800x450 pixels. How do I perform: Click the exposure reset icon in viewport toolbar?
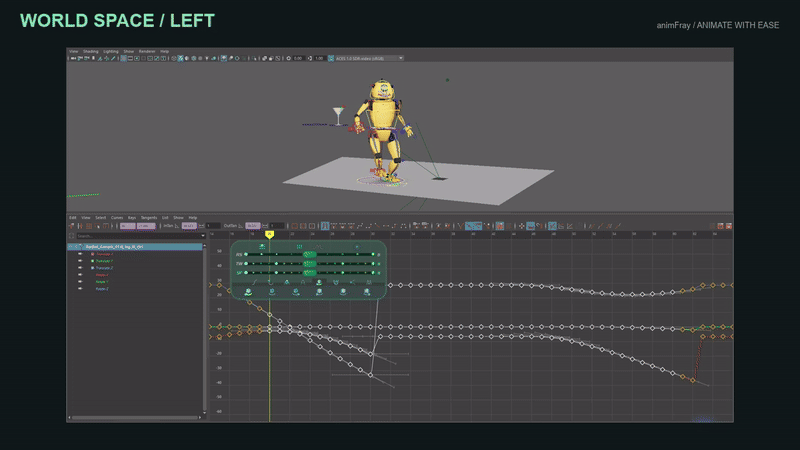click(x=288, y=58)
